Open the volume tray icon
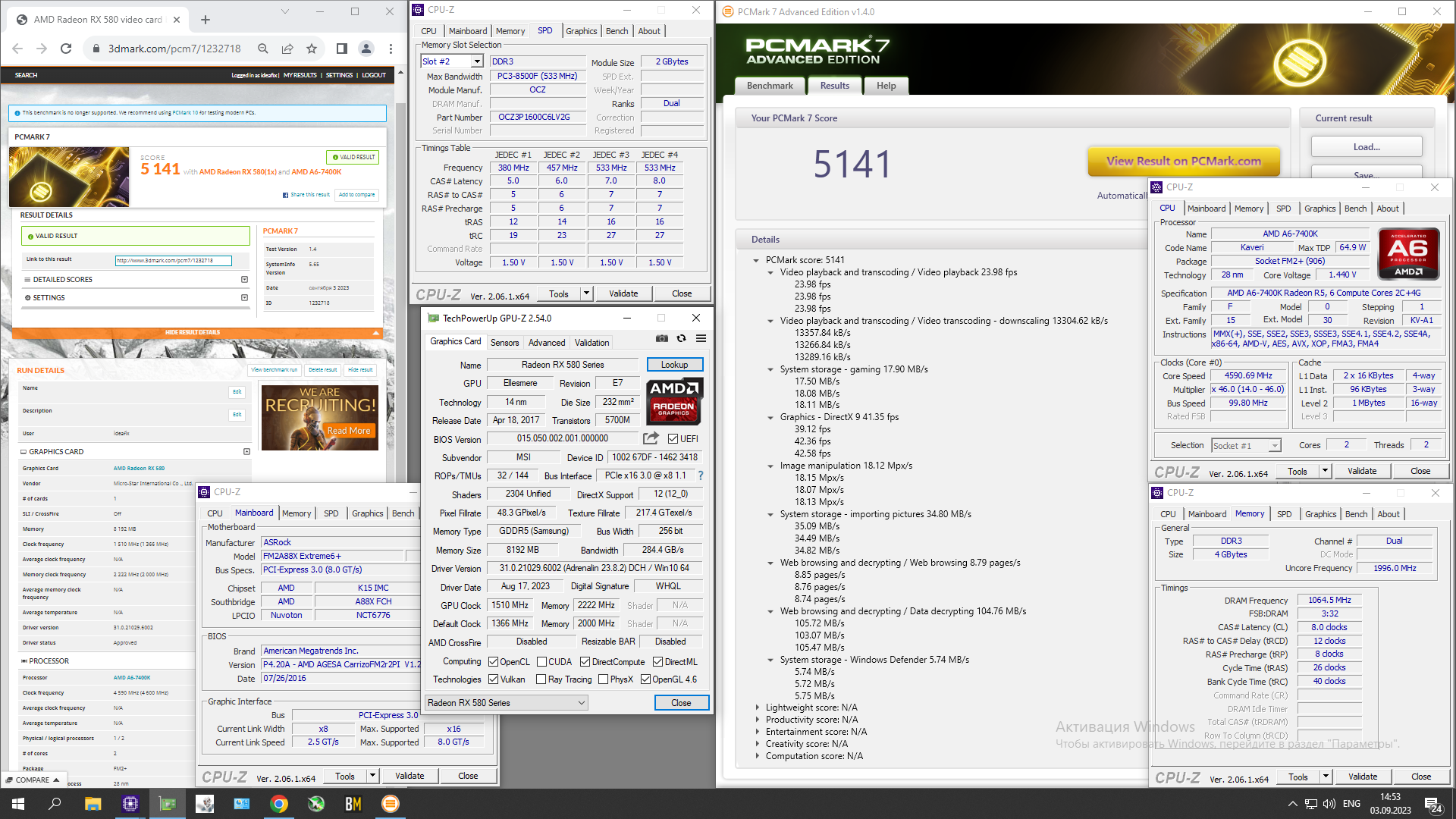Screen dimensions: 1456x819 point(1329,804)
